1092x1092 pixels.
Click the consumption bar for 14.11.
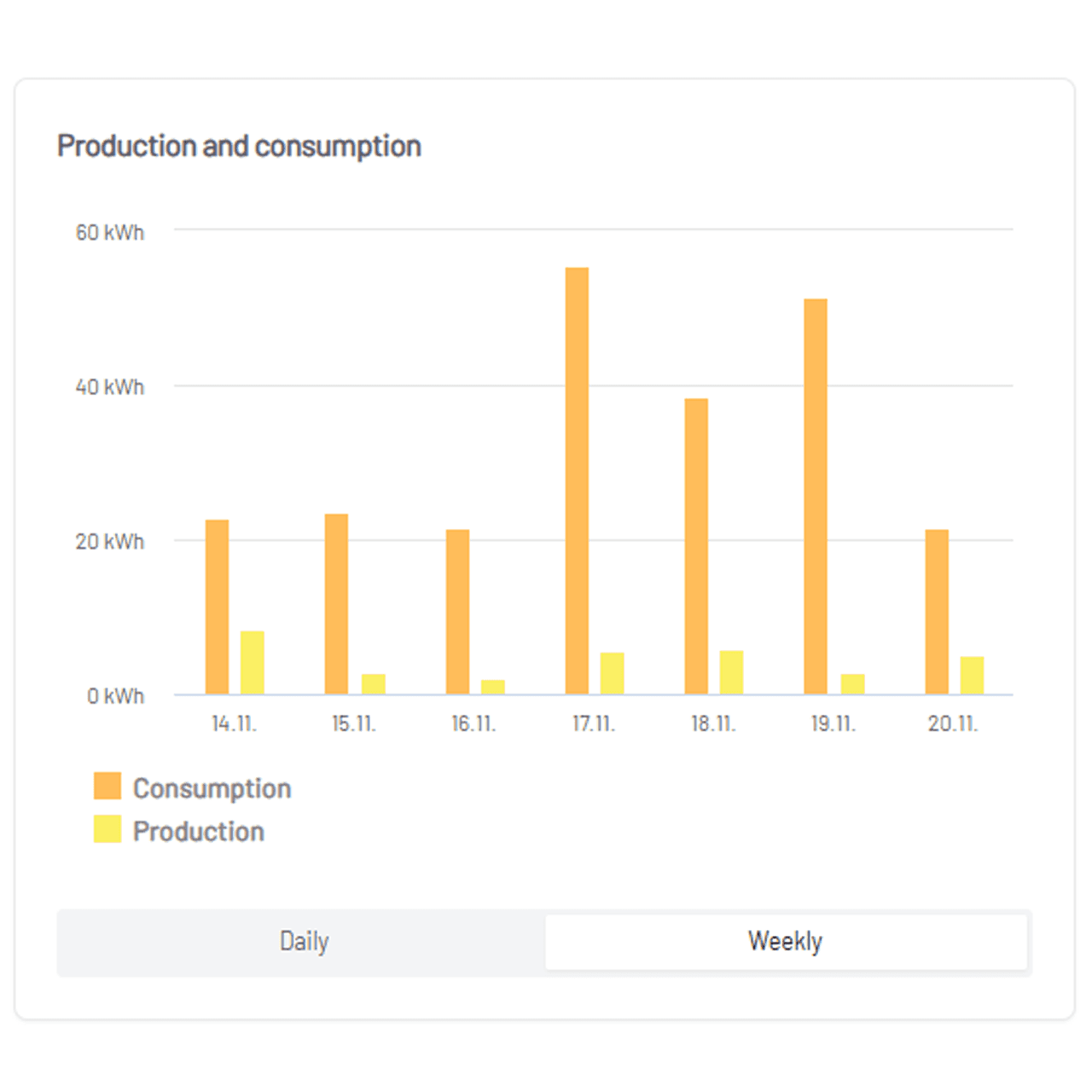click(217, 606)
